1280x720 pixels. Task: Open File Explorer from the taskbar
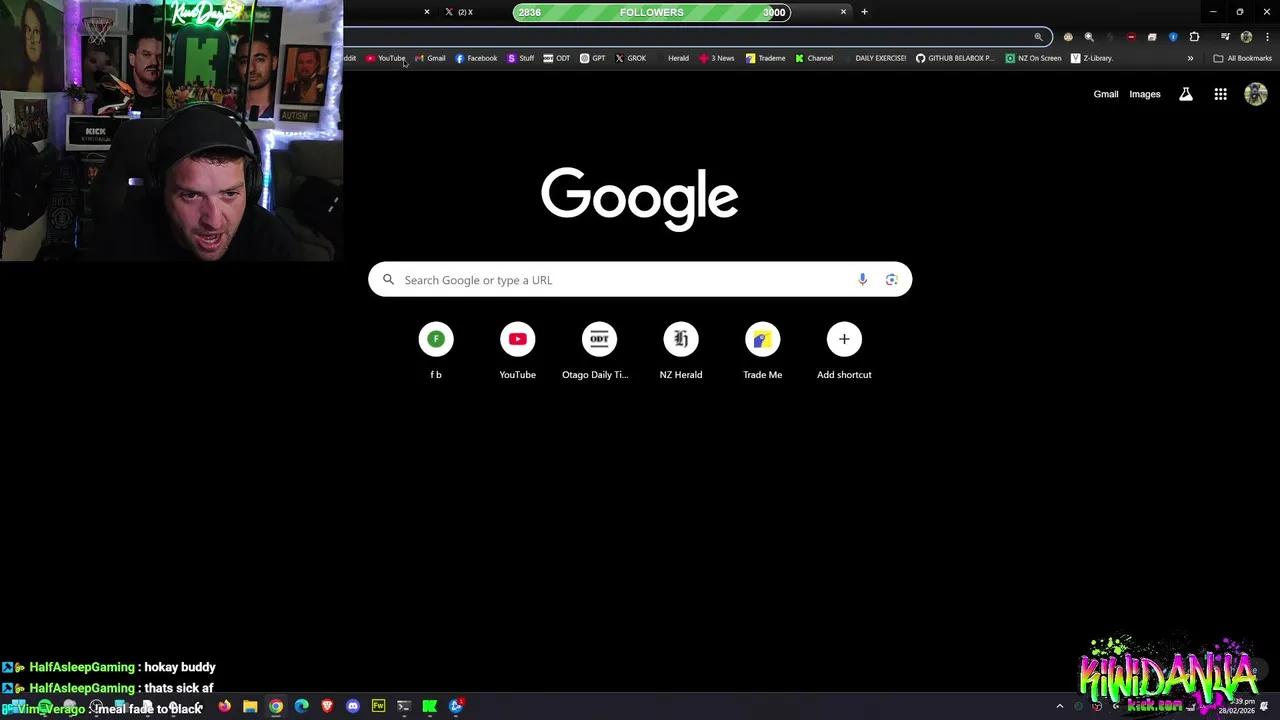click(x=250, y=706)
